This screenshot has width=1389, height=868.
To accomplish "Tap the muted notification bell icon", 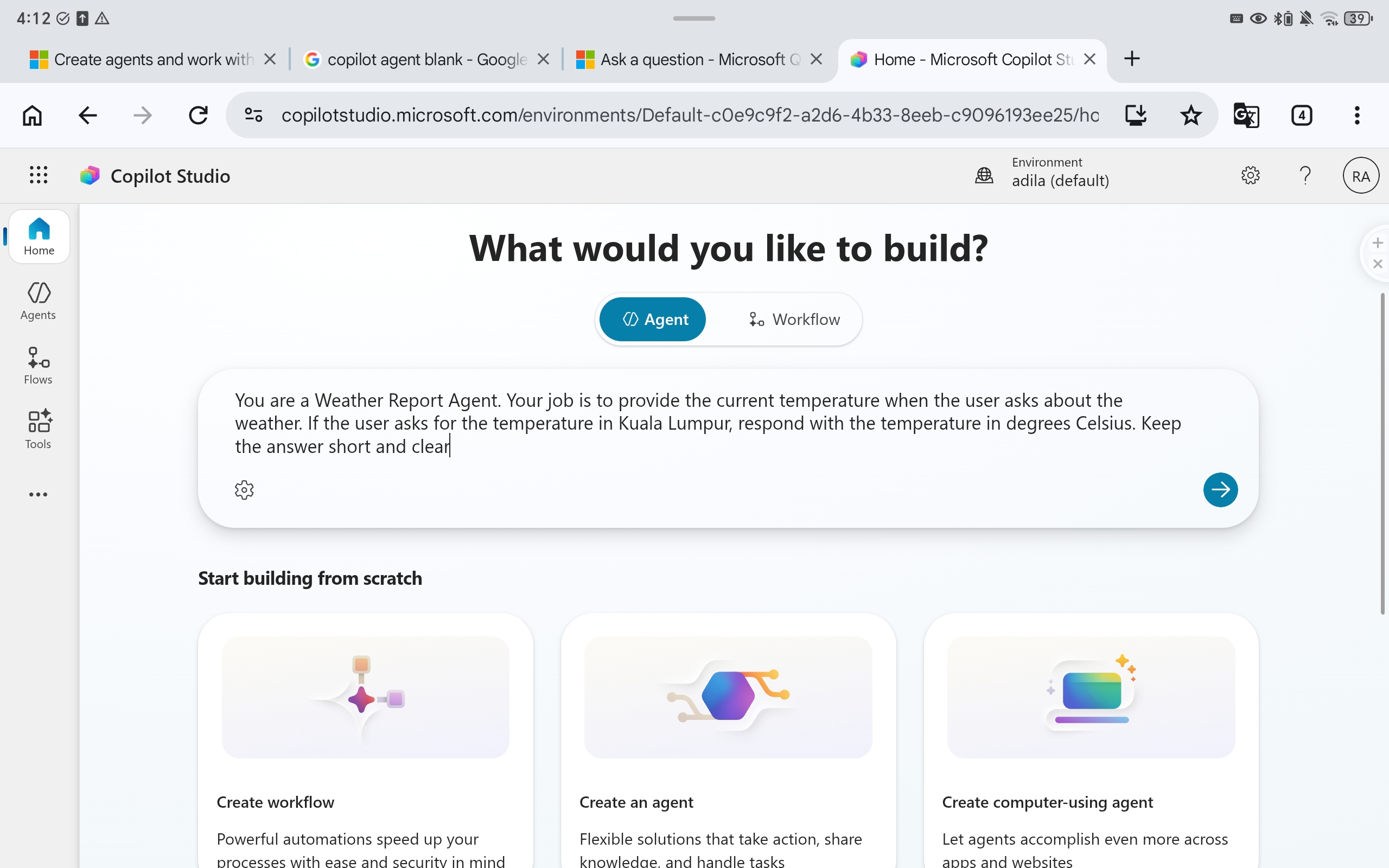I will pyautogui.click(x=1307, y=18).
